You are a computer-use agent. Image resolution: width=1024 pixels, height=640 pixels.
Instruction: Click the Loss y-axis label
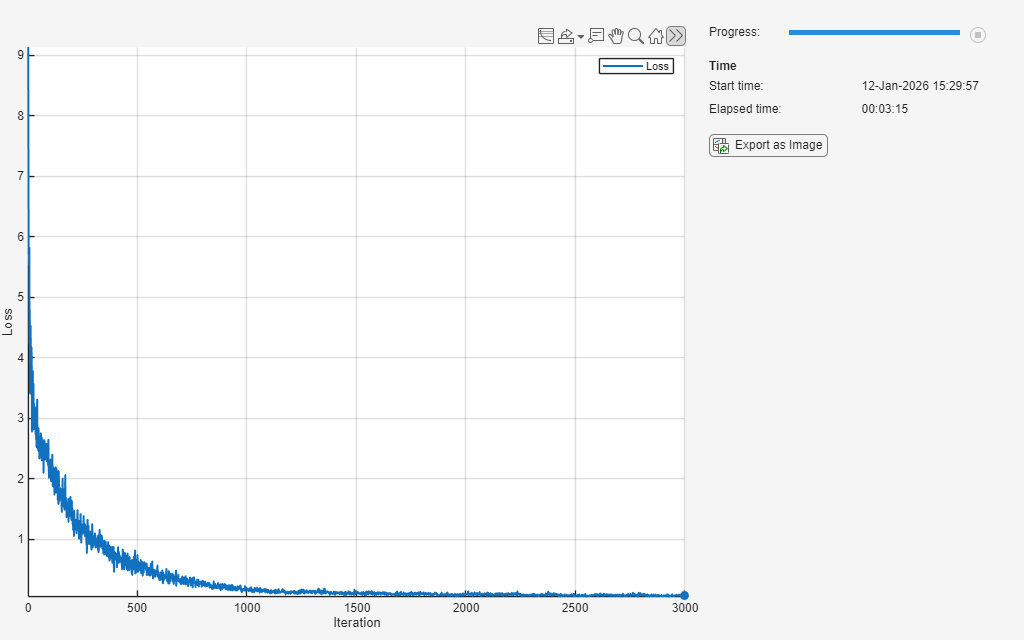click(x=8, y=321)
